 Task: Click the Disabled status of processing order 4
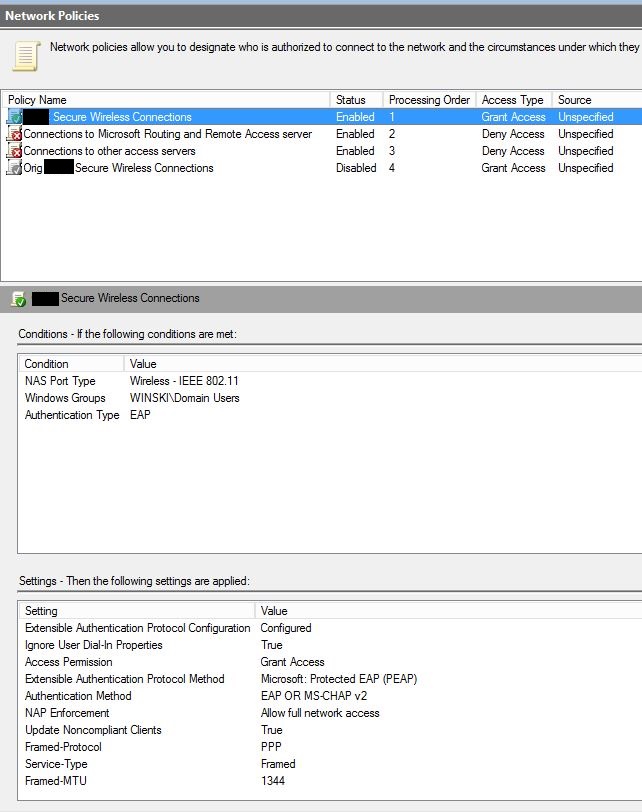(356, 168)
